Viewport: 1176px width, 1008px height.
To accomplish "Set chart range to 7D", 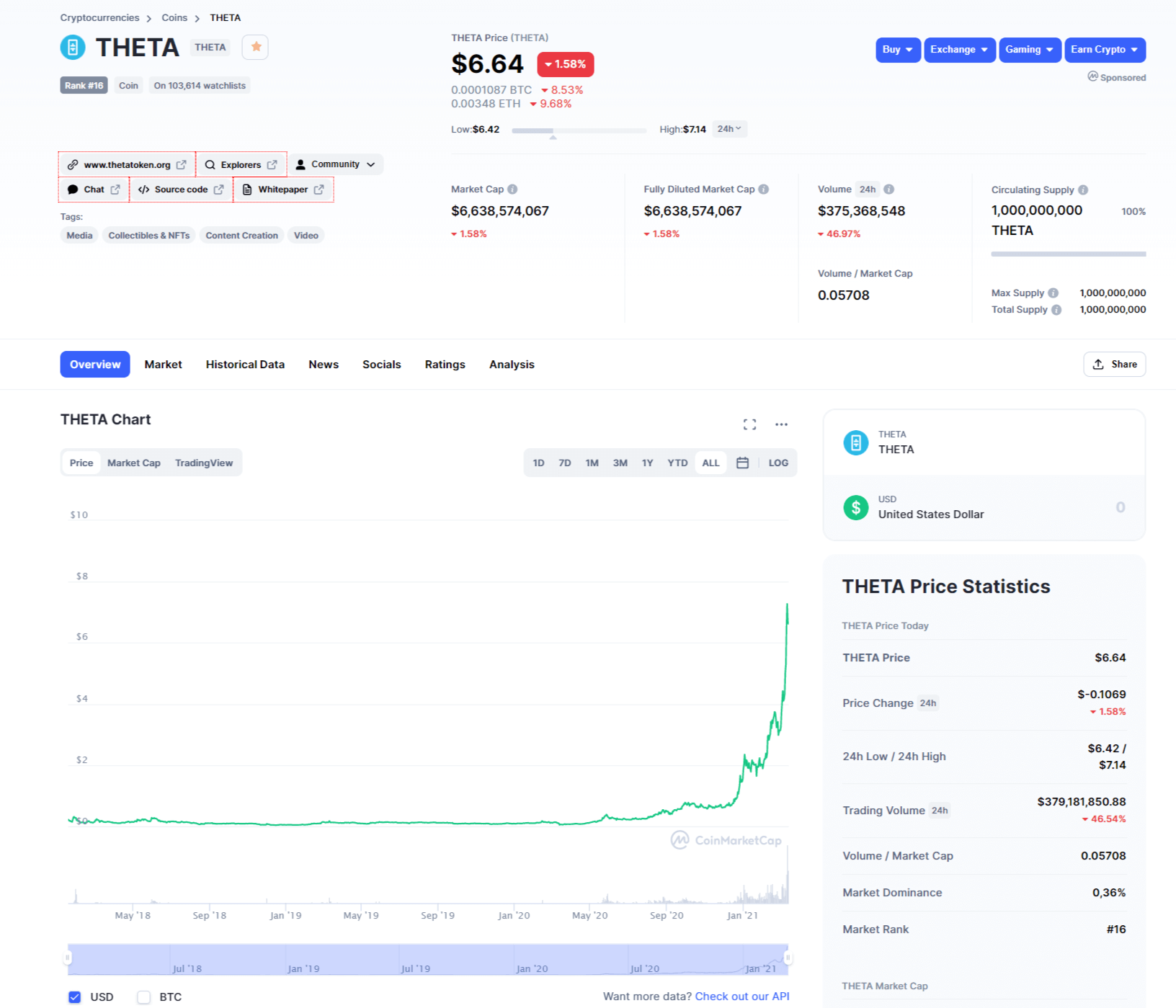I will pyautogui.click(x=565, y=463).
